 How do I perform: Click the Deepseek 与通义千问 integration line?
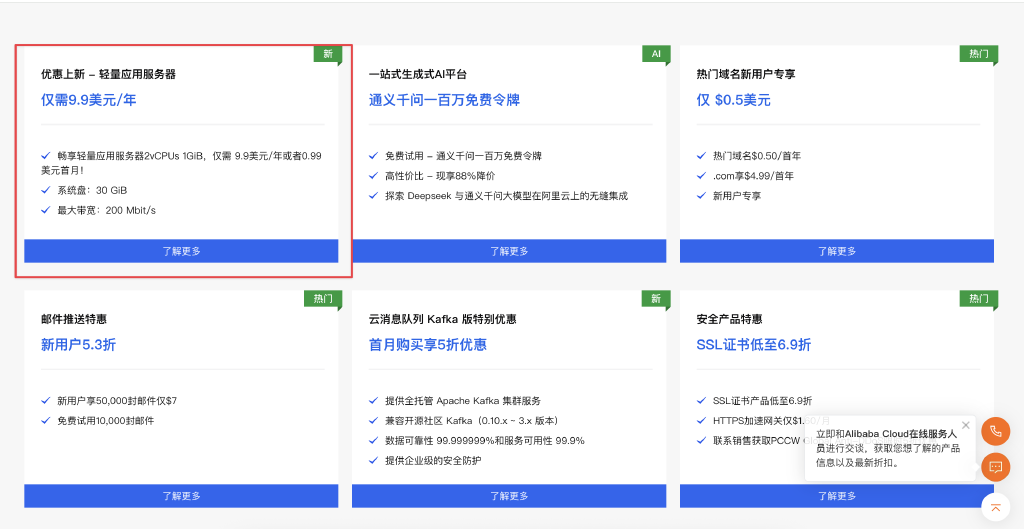[x=507, y=196]
